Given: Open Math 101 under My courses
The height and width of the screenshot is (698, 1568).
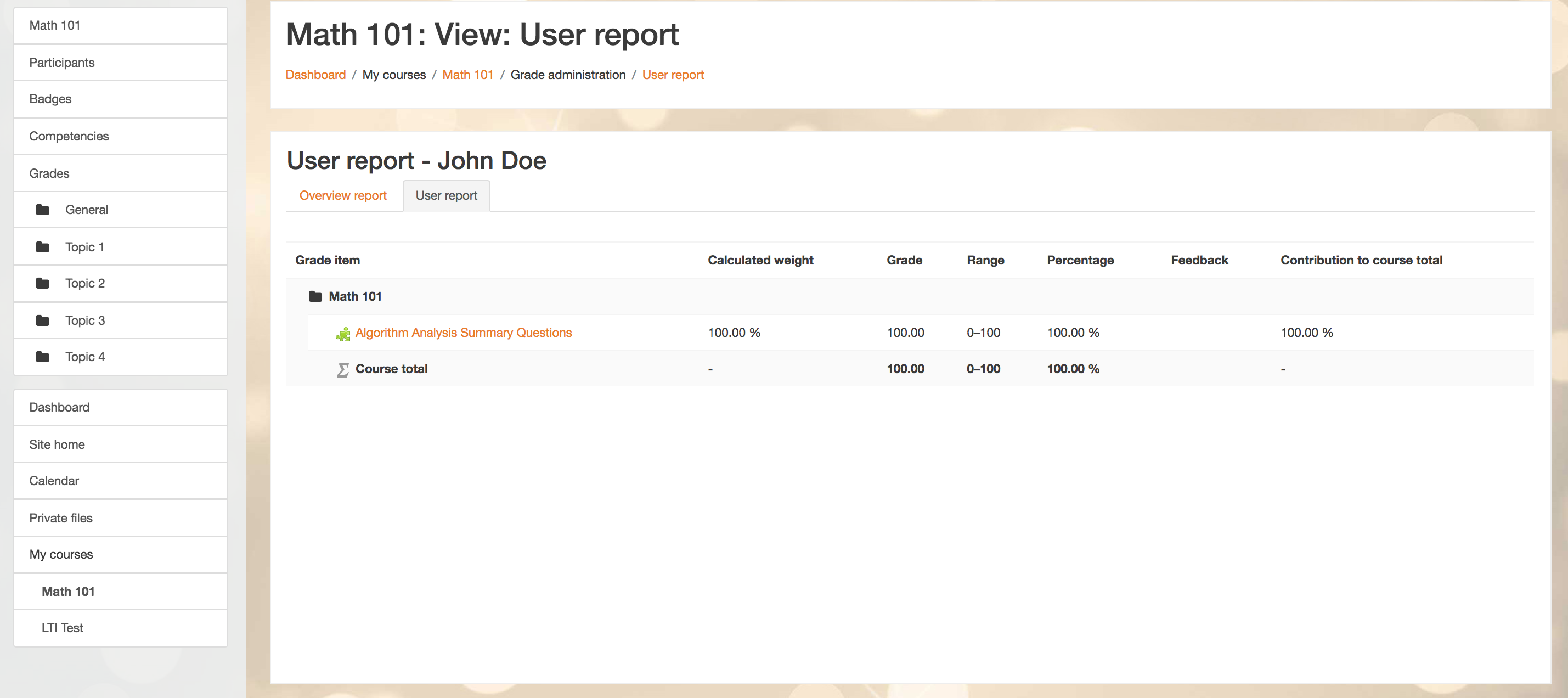Looking at the screenshot, I should 121,592.
